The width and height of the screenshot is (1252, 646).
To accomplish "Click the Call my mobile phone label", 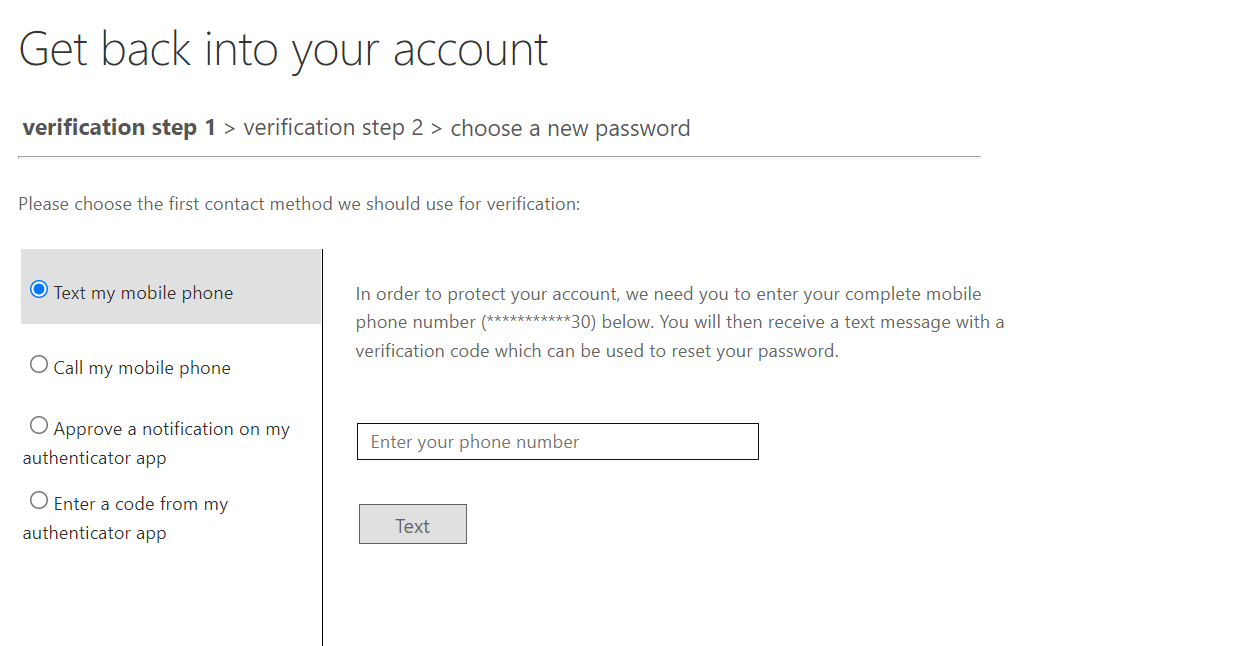I will pos(142,368).
